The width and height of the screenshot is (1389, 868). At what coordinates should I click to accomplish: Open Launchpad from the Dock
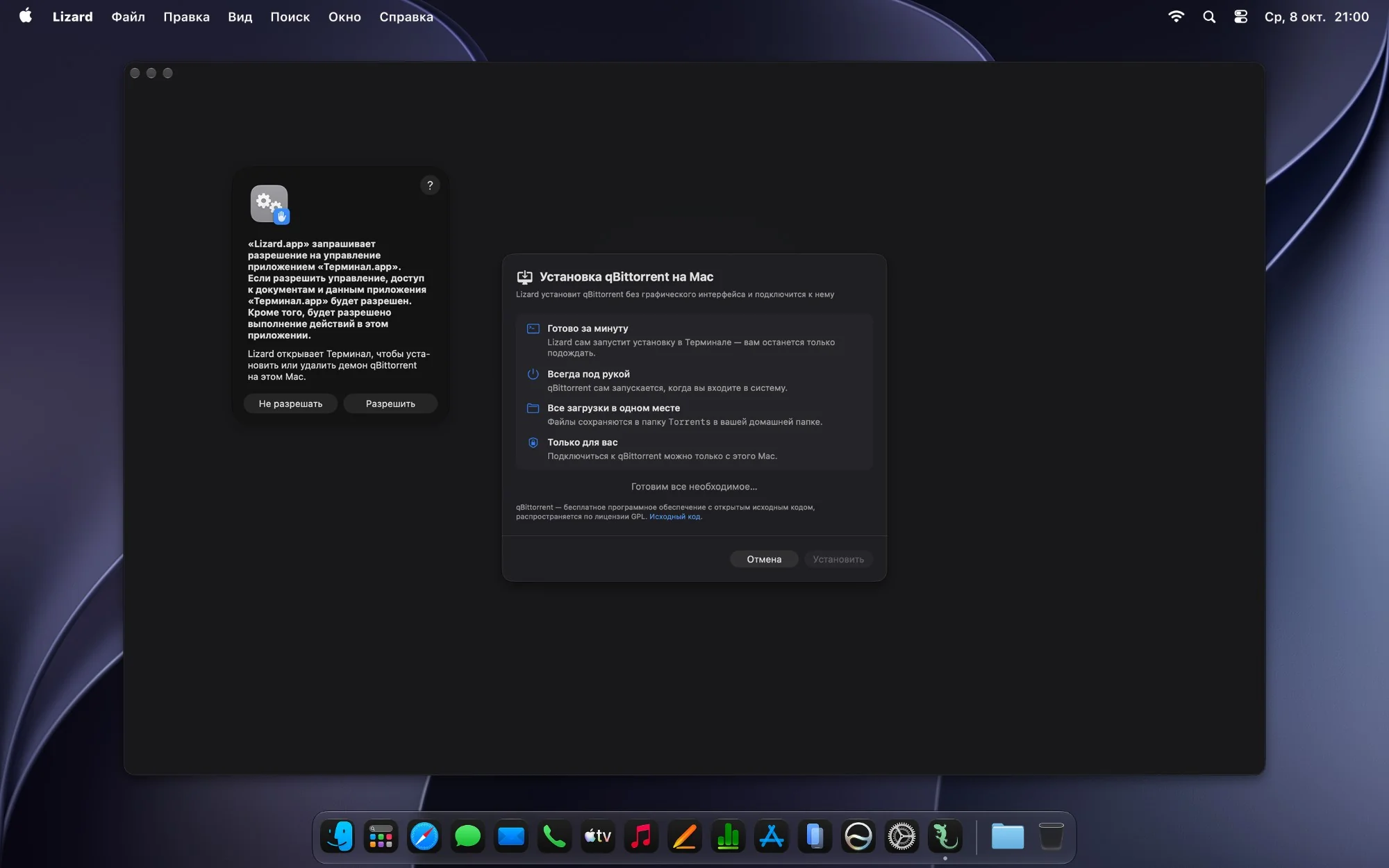[x=381, y=836]
